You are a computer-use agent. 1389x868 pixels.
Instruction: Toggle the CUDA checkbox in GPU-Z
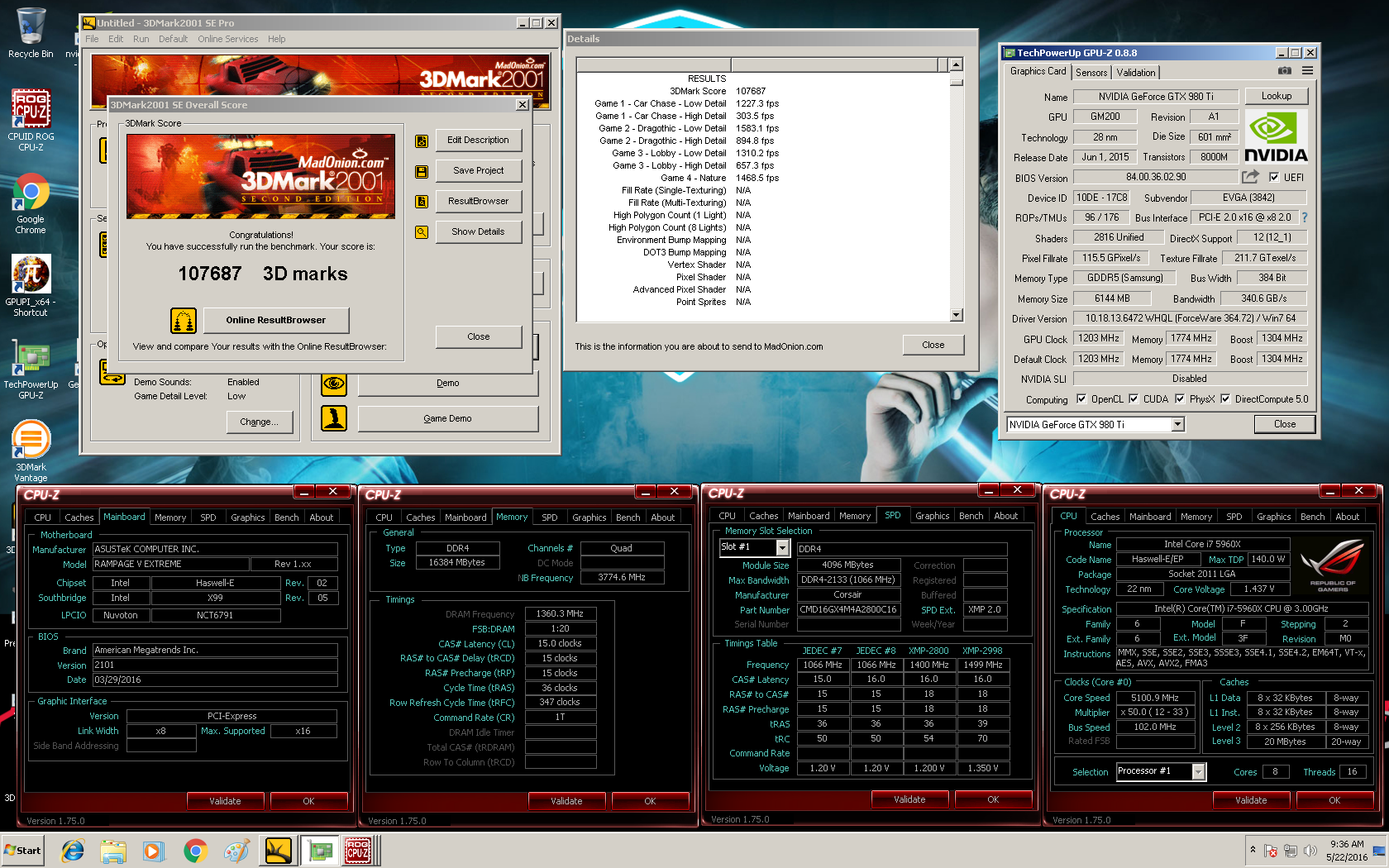[1134, 398]
